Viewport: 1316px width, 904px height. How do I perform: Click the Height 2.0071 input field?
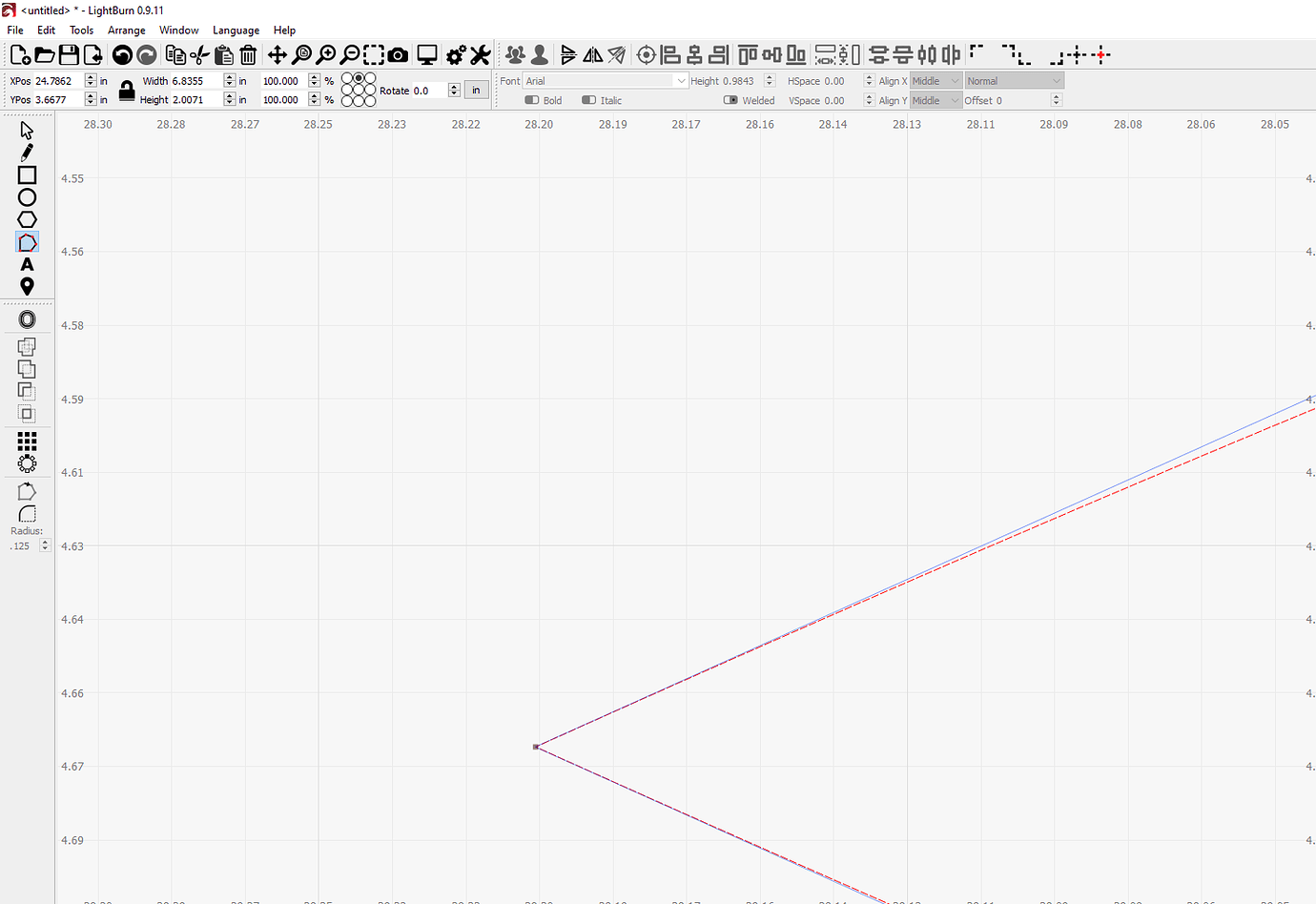[x=196, y=100]
